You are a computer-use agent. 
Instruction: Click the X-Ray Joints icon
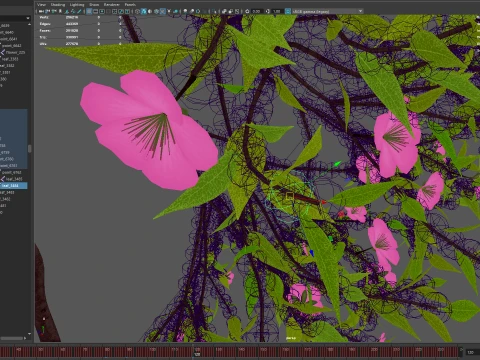click(237, 11)
